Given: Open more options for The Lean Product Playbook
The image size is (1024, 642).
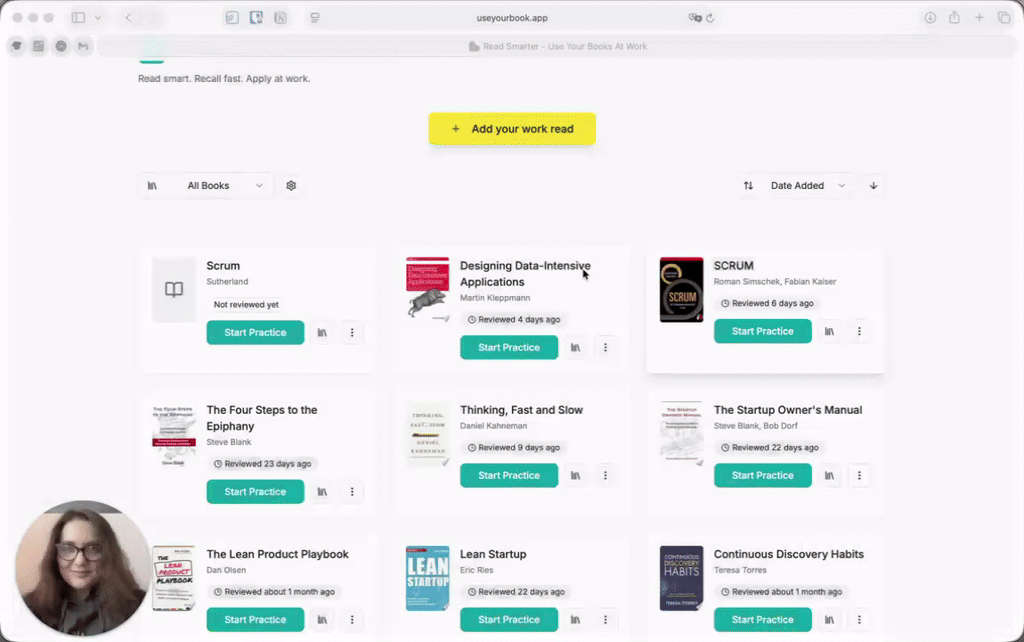Looking at the screenshot, I should click(x=352, y=620).
